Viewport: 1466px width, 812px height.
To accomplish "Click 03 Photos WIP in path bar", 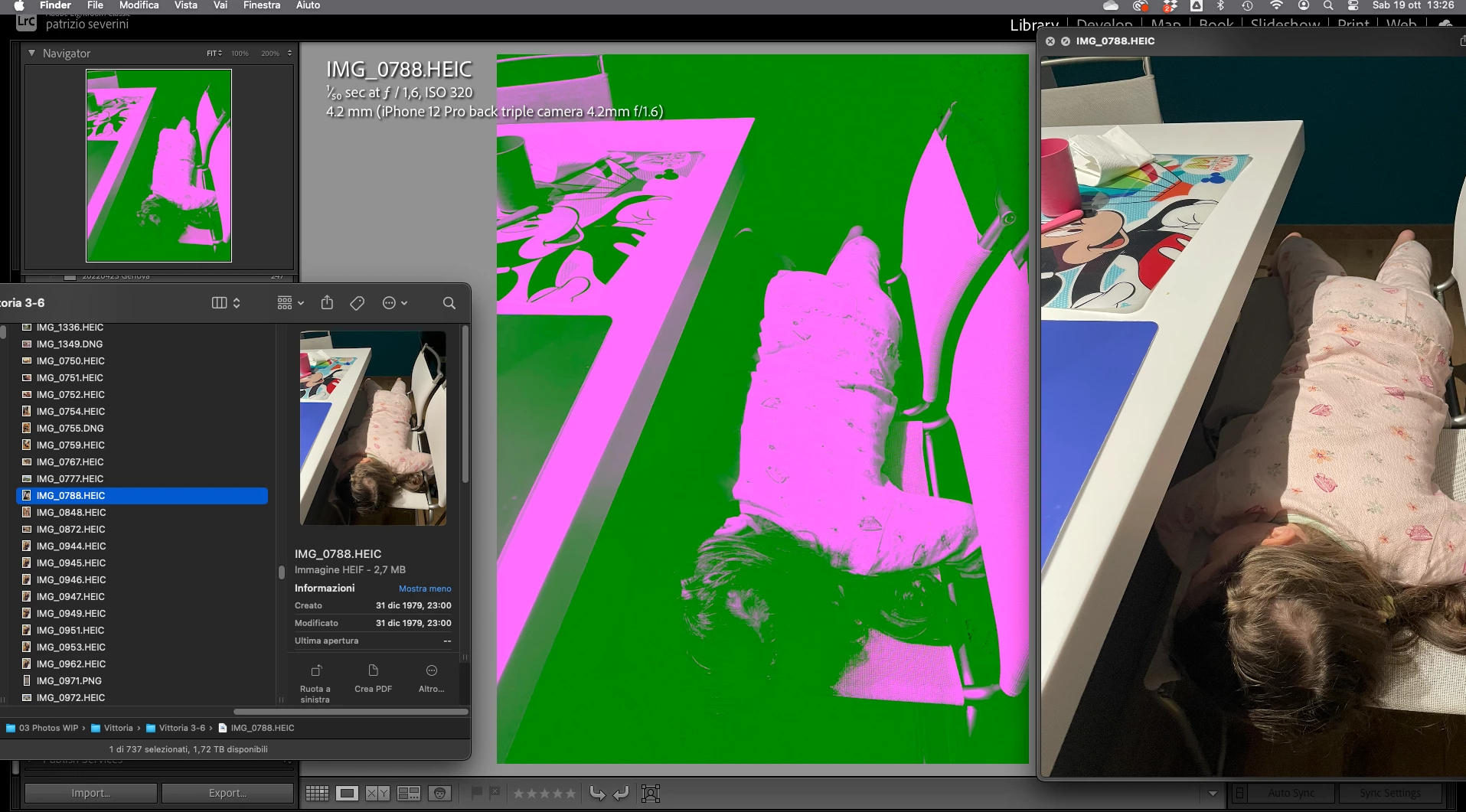I will point(42,728).
